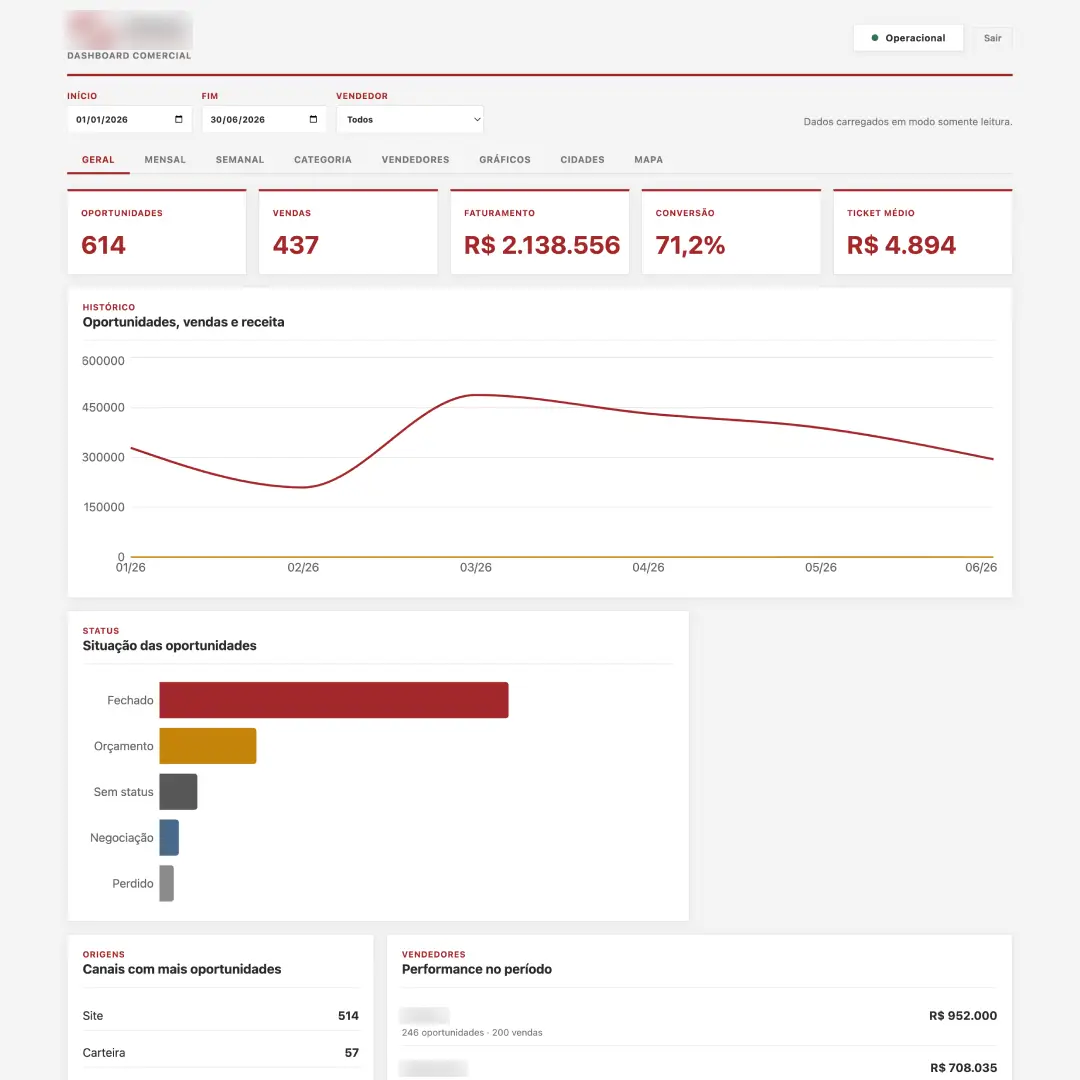Click the Sair button
The height and width of the screenshot is (1080, 1080).
coord(993,38)
